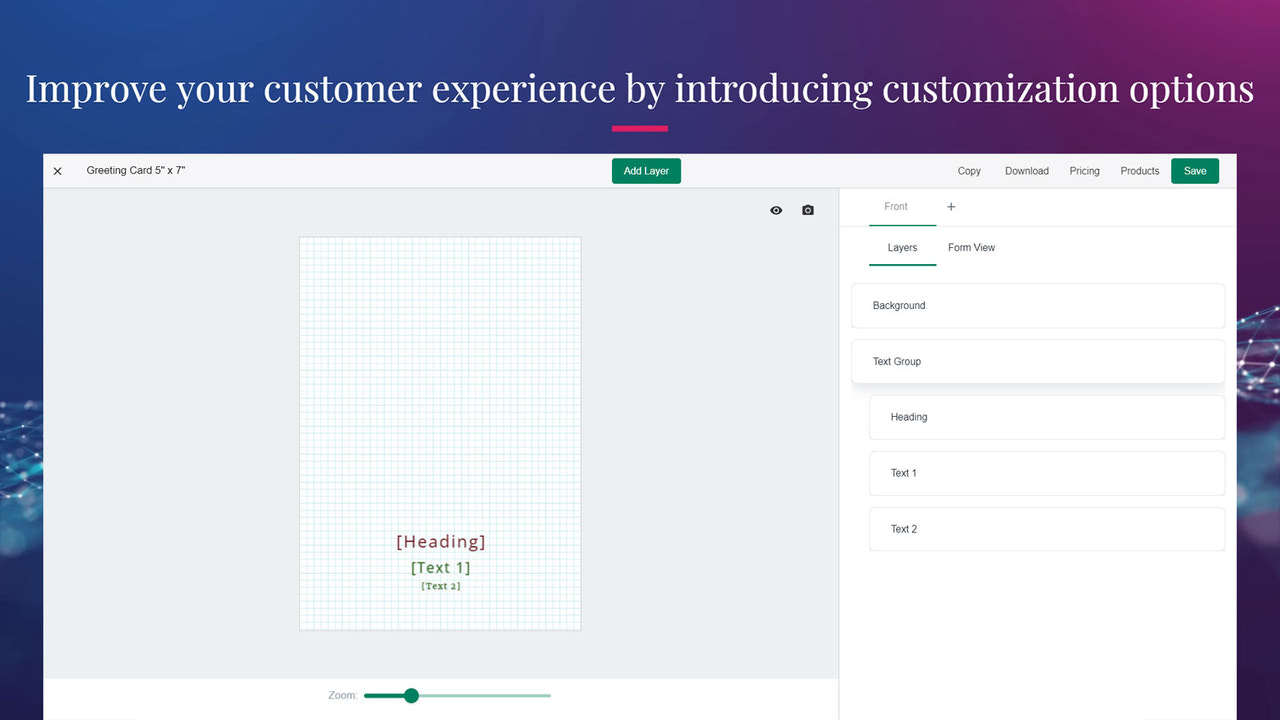Open the Copy option in top toolbar
The width and height of the screenshot is (1280, 720).
pyautogui.click(x=968, y=171)
